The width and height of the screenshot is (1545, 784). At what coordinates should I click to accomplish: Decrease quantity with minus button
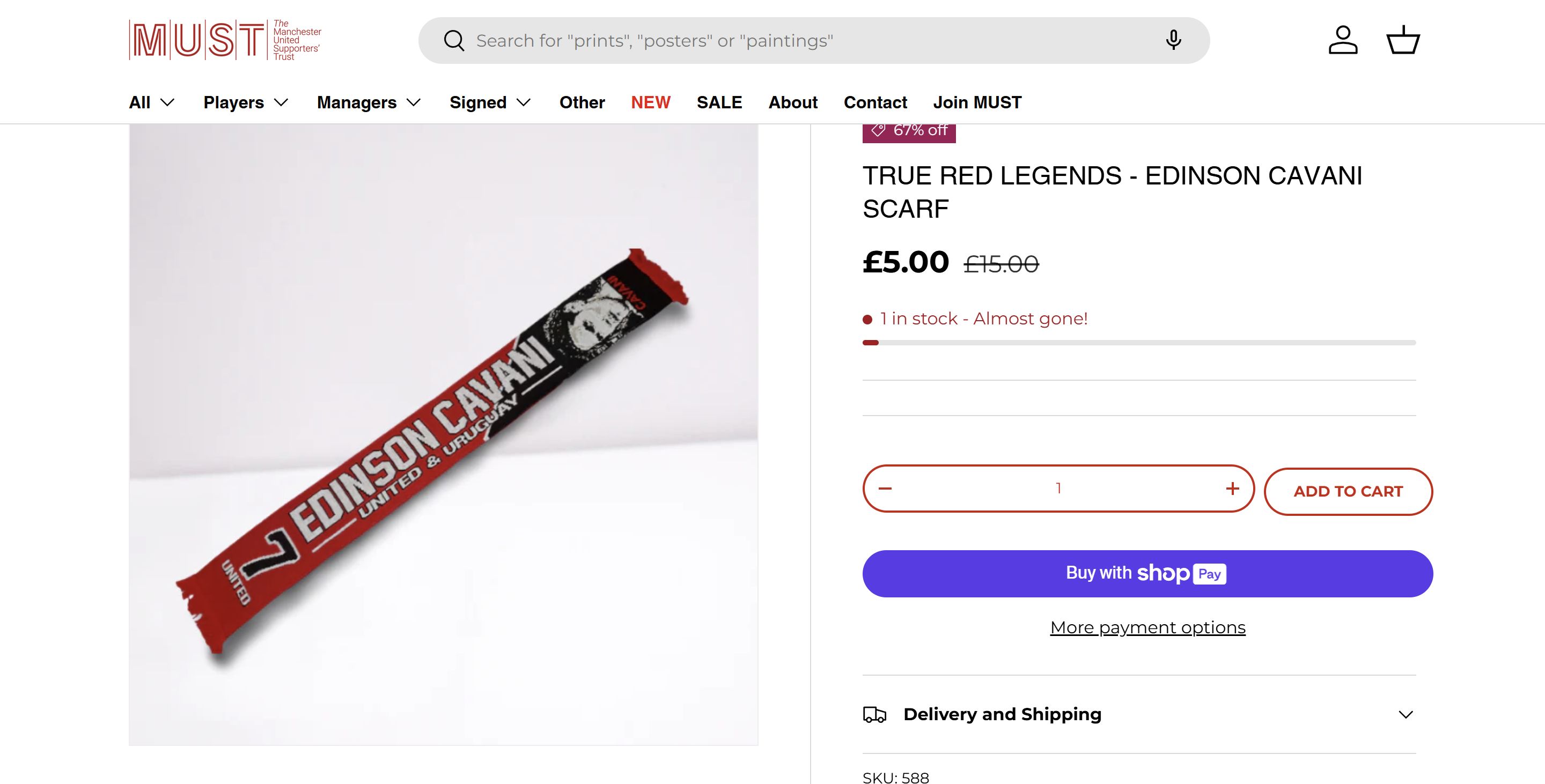(885, 489)
